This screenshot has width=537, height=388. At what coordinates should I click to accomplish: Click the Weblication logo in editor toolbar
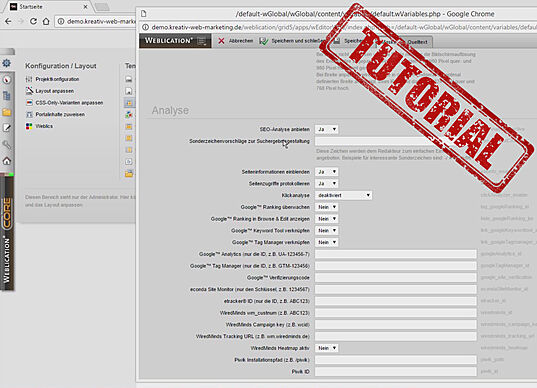coord(169,40)
